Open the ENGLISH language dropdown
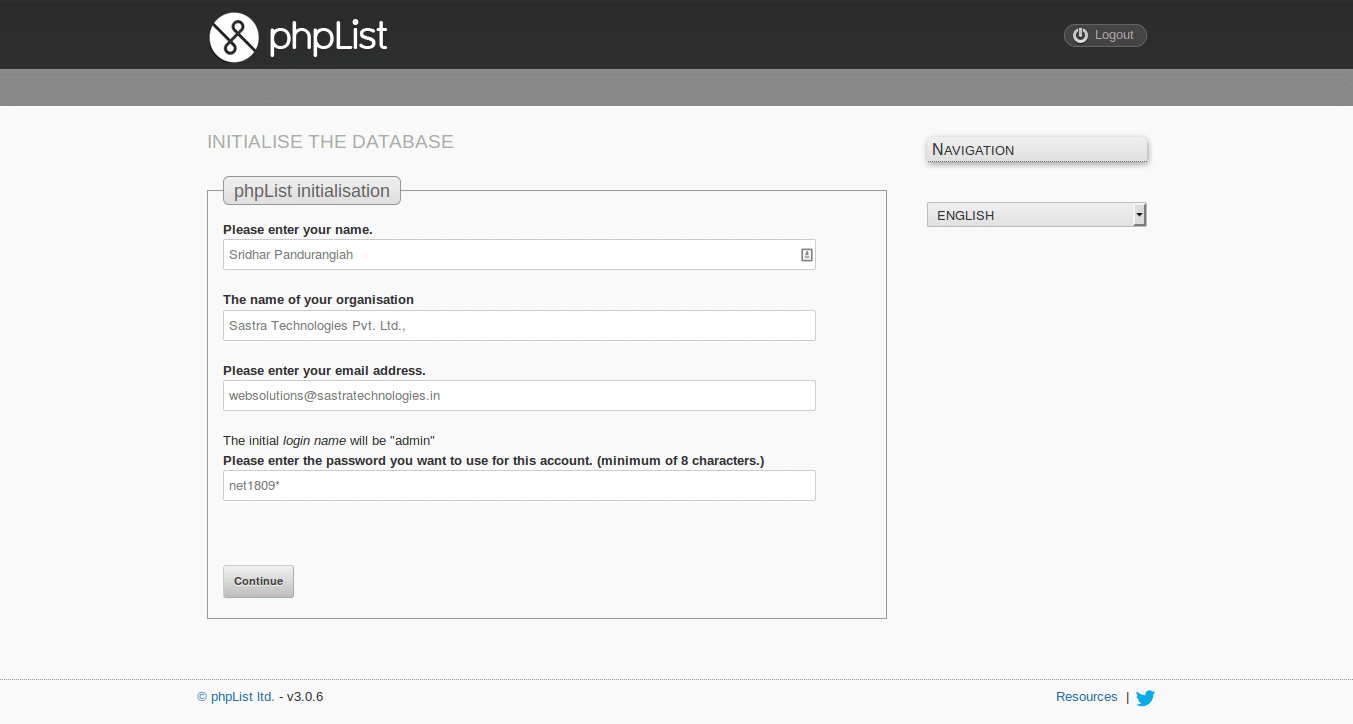 (x=1030, y=215)
